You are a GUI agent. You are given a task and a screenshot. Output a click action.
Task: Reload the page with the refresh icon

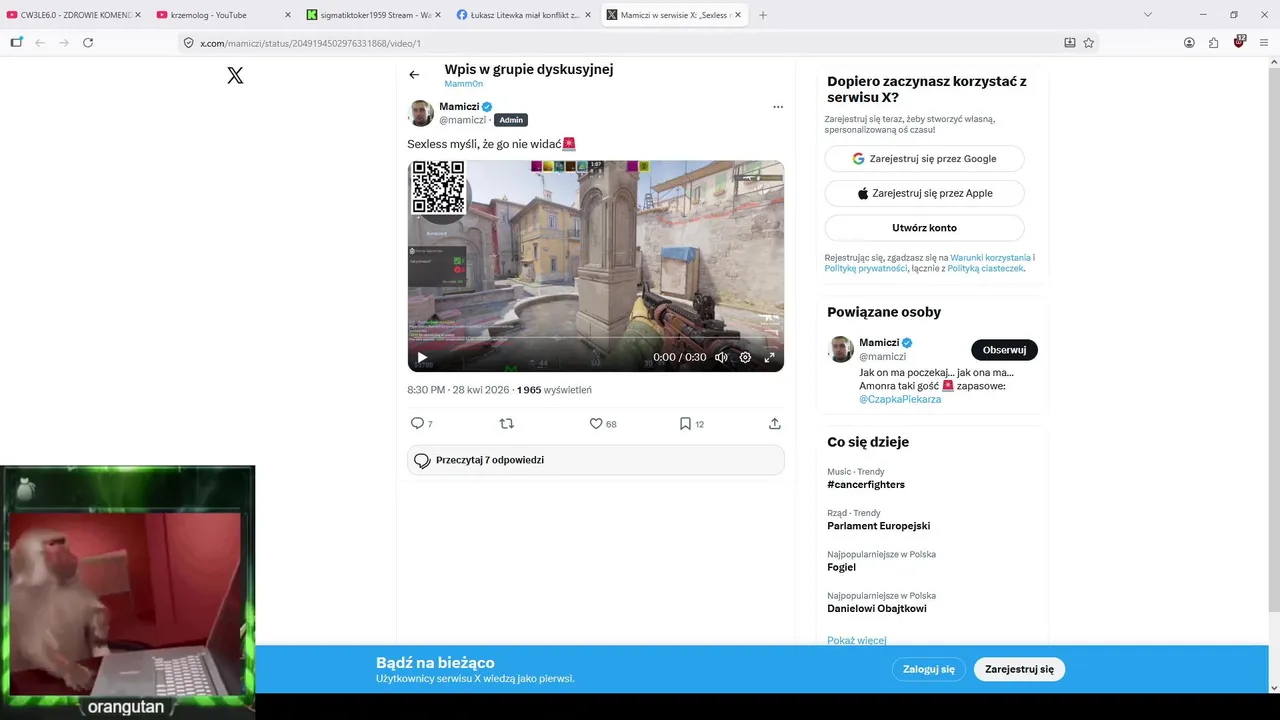click(x=88, y=43)
